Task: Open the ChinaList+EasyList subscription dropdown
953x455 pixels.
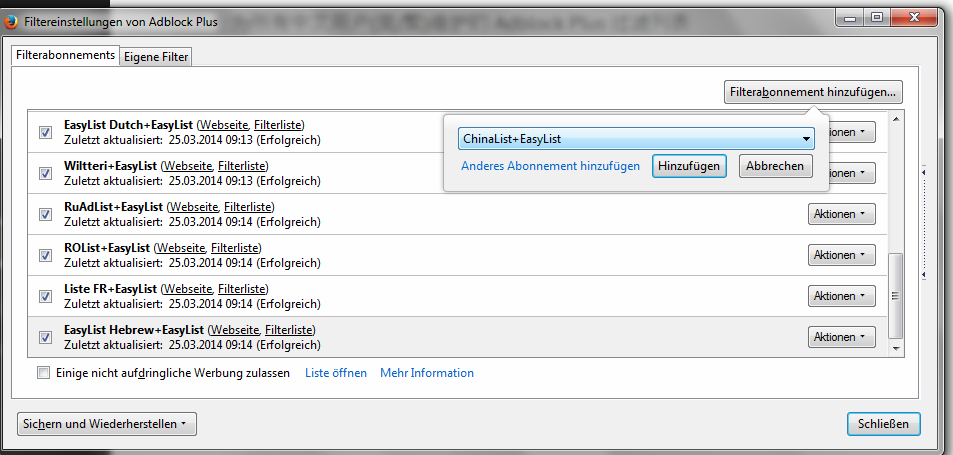Action: coord(636,139)
